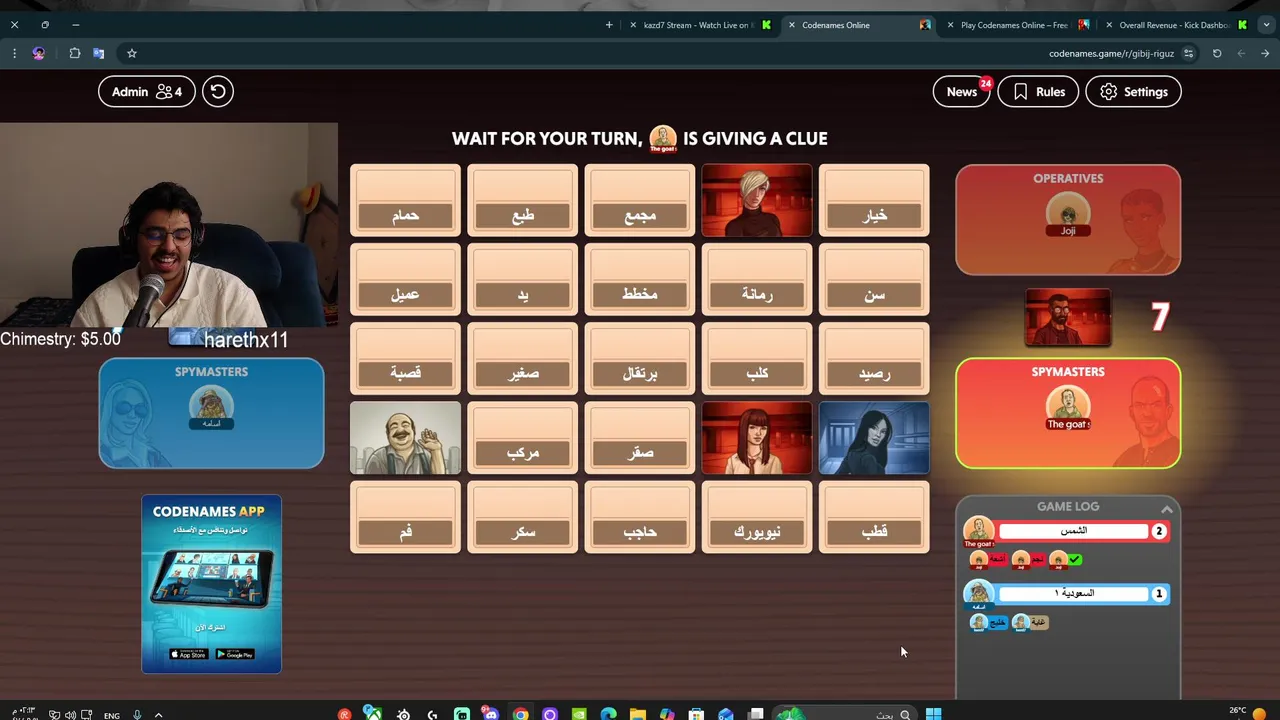
Task: Select the word card سن
Action: 874,279
